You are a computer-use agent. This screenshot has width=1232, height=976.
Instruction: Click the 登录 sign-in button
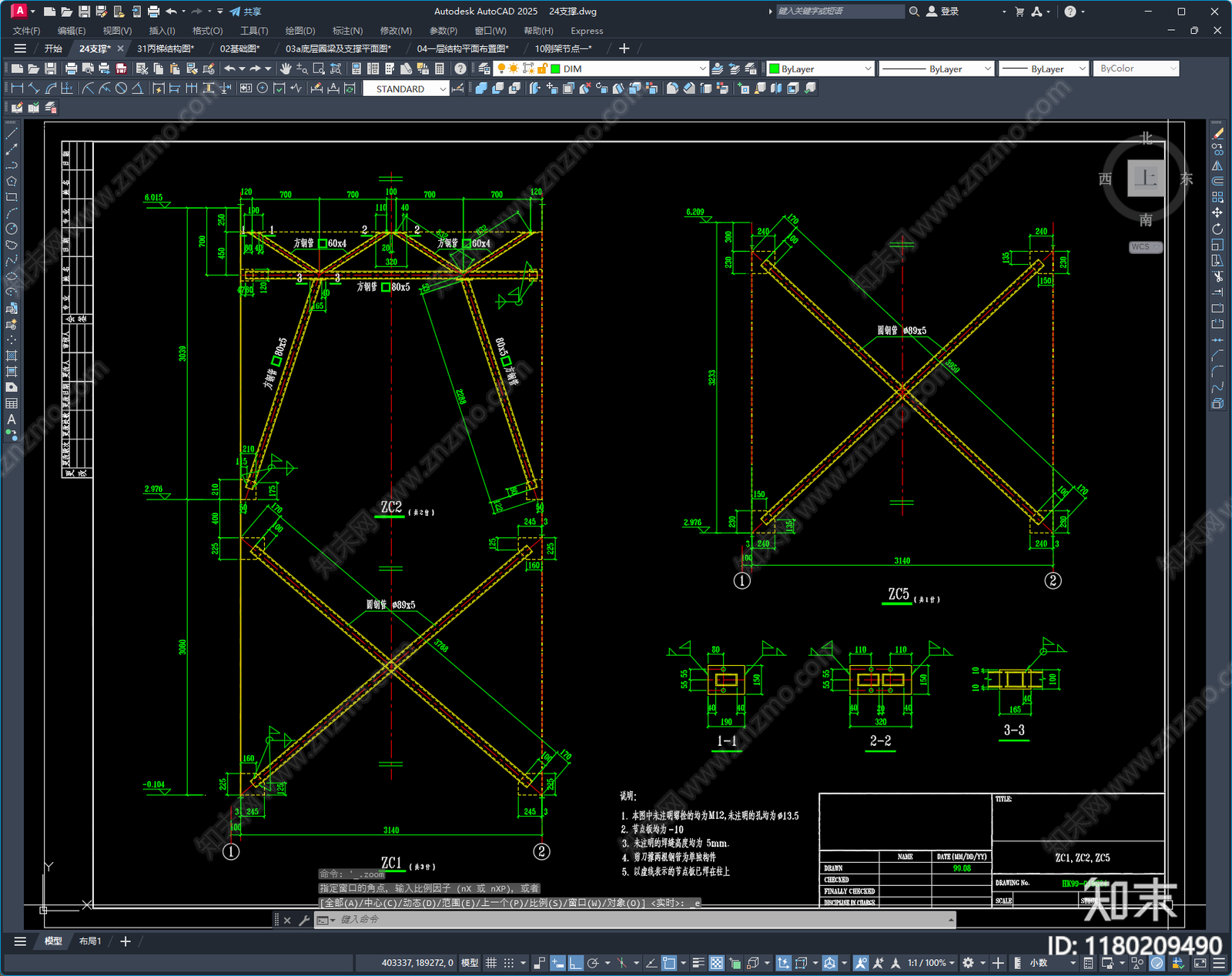tap(942, 12)
